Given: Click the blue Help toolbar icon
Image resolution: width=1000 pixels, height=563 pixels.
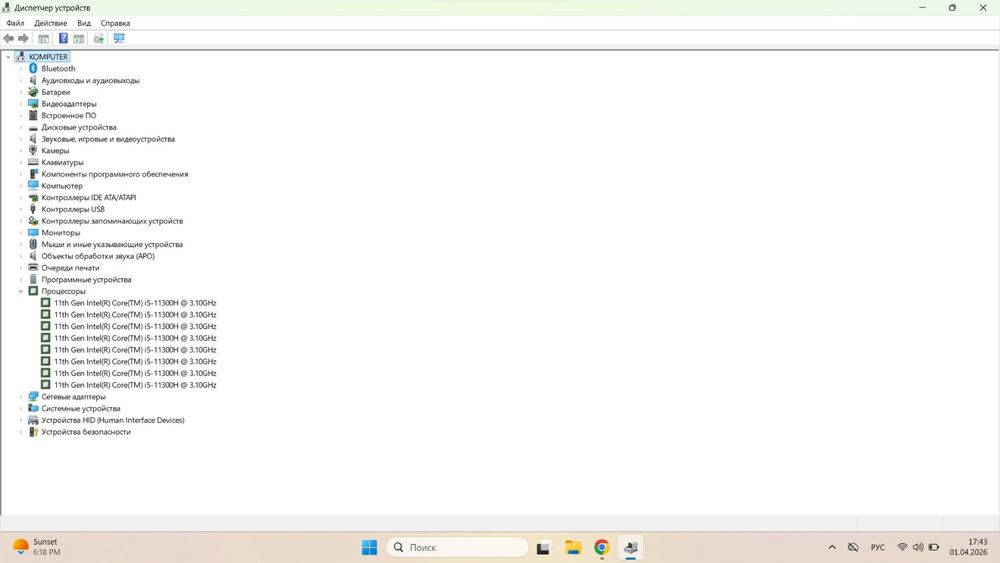Looking at the screenshot, I should tap(63, 39).
